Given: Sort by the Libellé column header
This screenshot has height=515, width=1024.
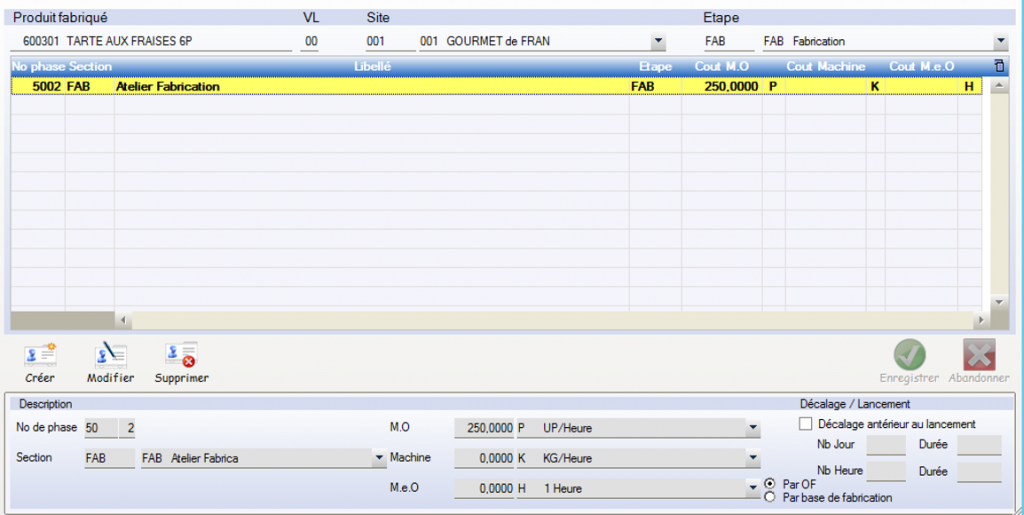Looking at the screenshot, I should (372, 66).
